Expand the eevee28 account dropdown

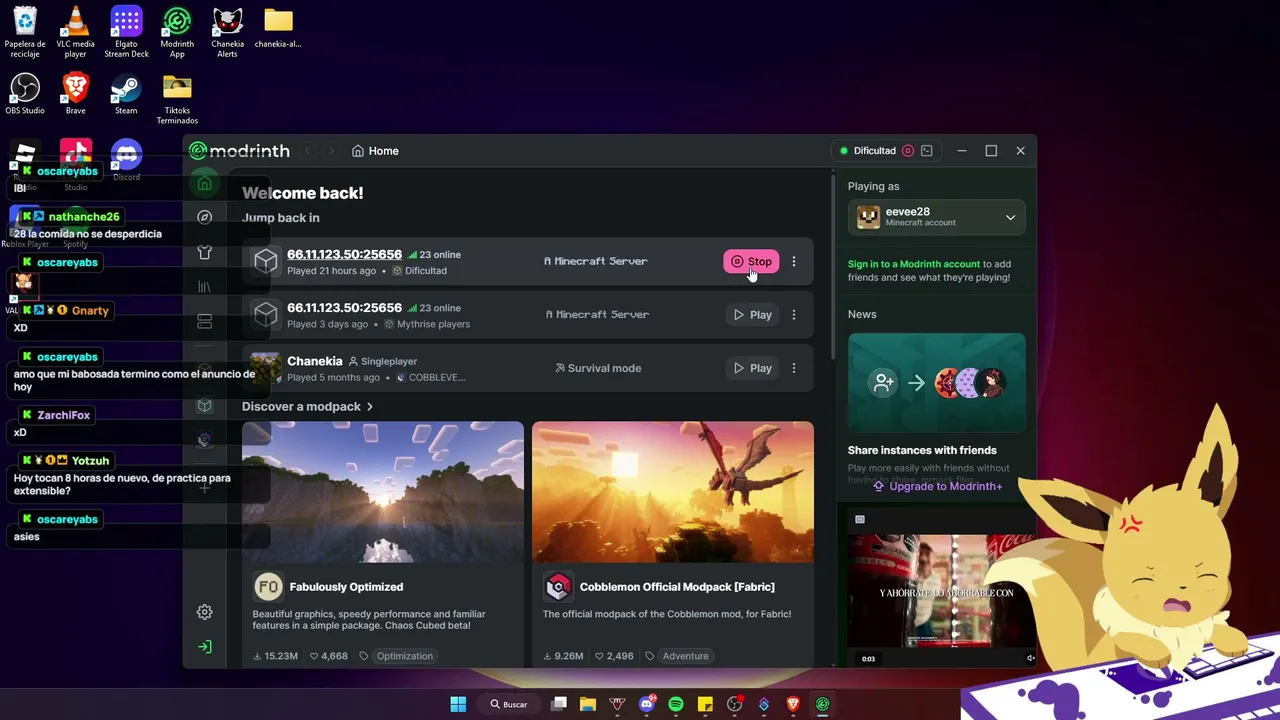click(936, 217)
